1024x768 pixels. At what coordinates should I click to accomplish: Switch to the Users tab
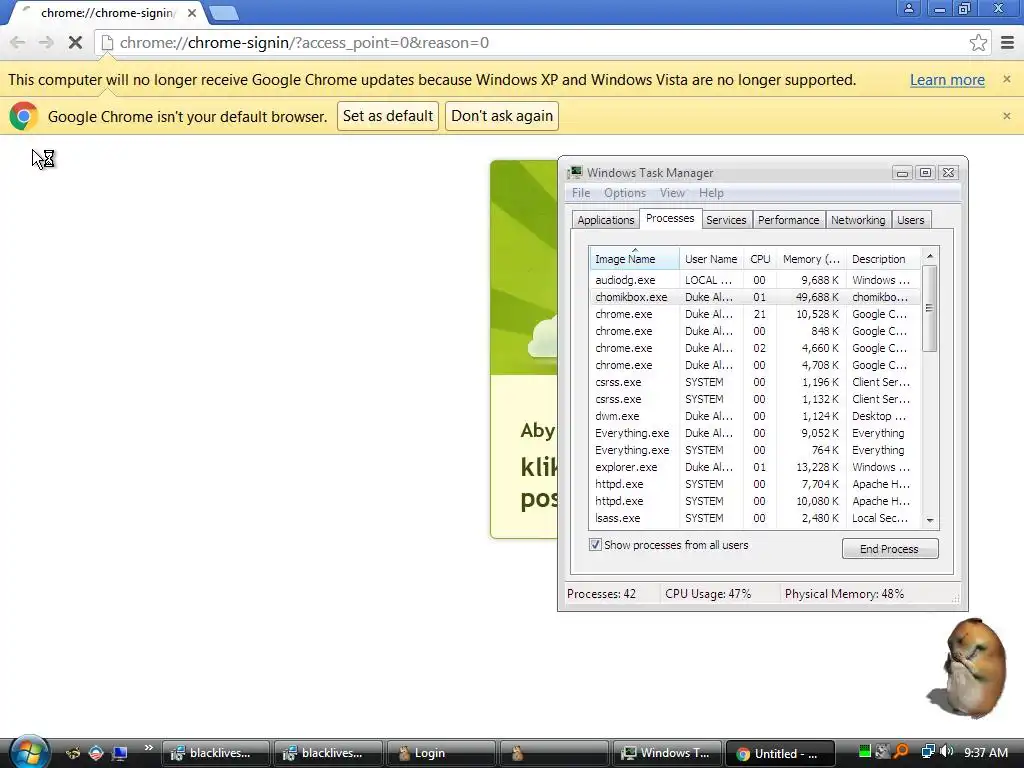pos(910,220)
